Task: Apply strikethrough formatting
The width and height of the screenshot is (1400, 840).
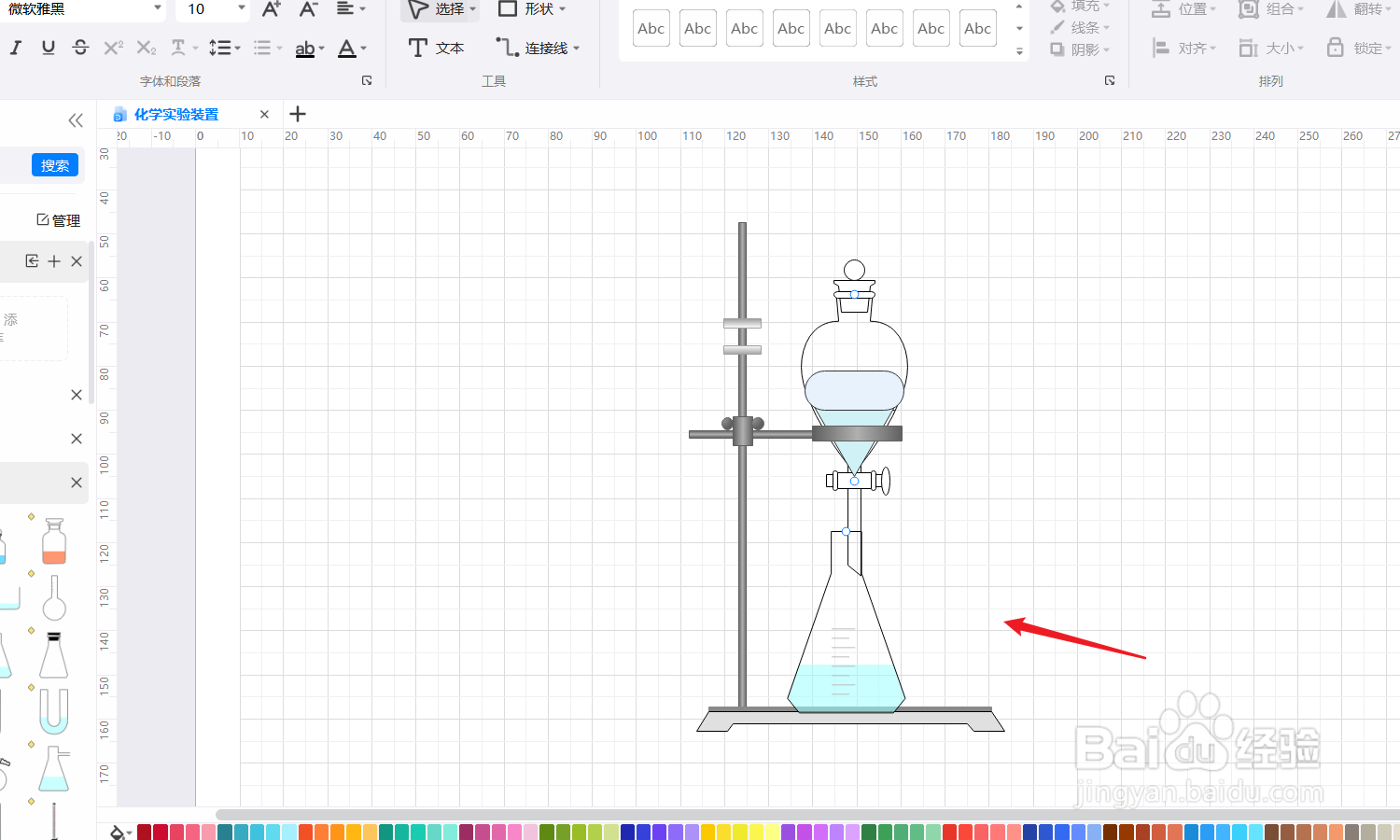Action: pyautogui.click(x=80, y=48)
